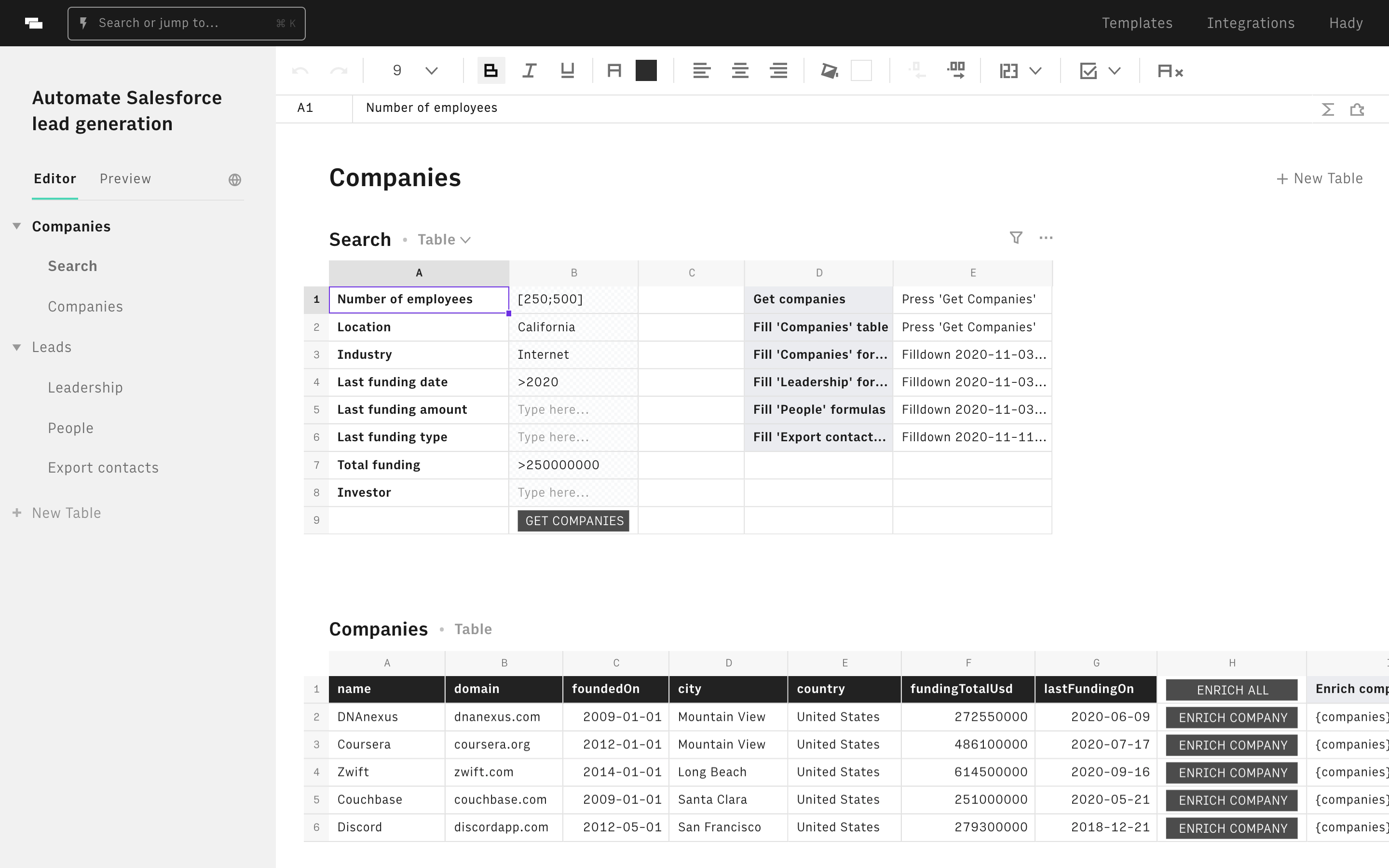Viewport: 1389px width, 868px height.
Task: Switch to the Preview tab
Action: click(x=125, y=178)
